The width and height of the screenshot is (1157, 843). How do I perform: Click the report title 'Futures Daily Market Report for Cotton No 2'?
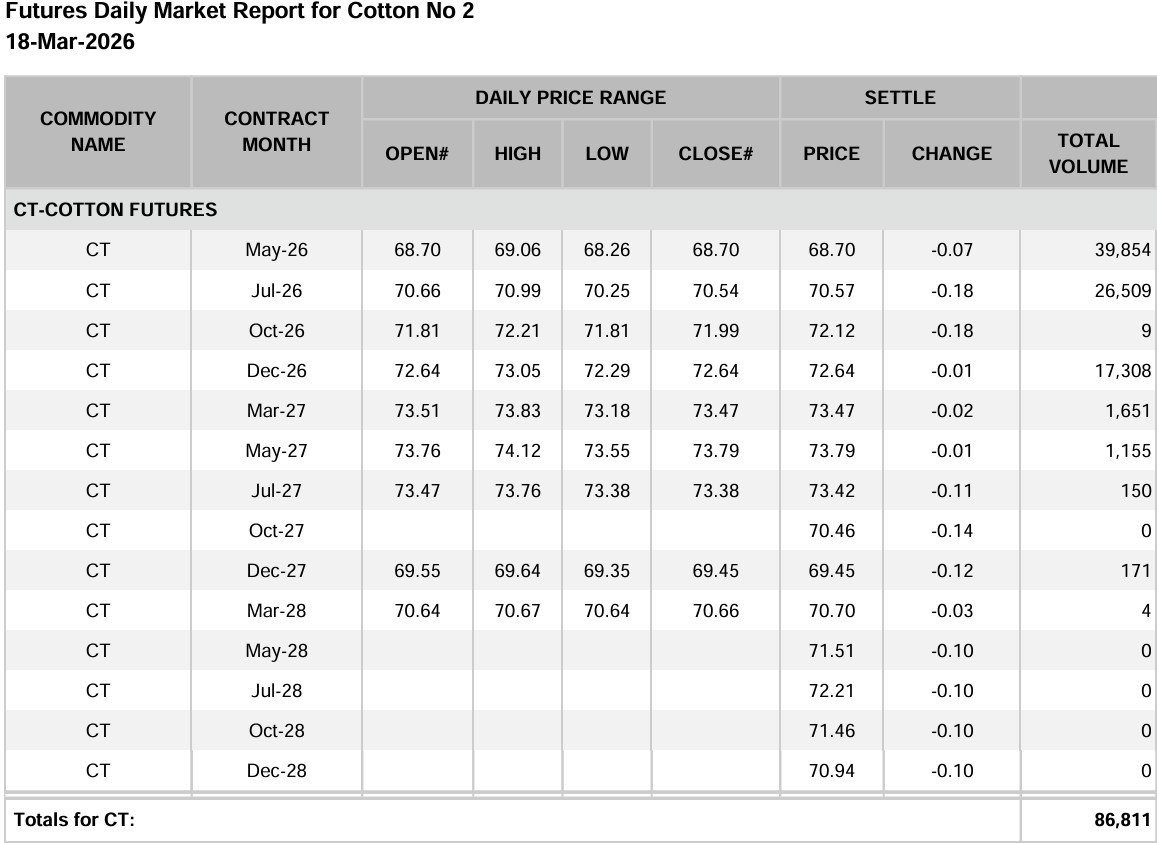tap(240, 12)
